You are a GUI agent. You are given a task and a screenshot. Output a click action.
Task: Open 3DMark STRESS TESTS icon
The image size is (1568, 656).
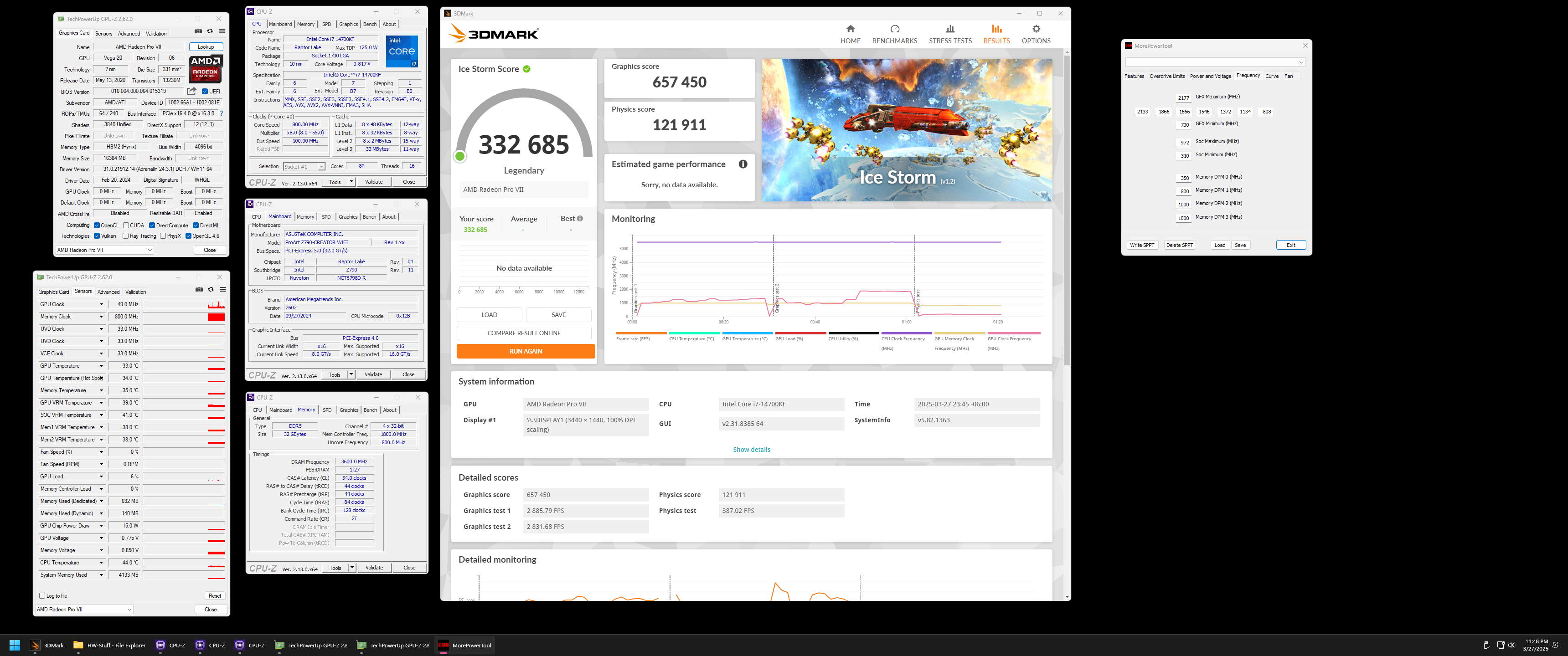point(950,29)
